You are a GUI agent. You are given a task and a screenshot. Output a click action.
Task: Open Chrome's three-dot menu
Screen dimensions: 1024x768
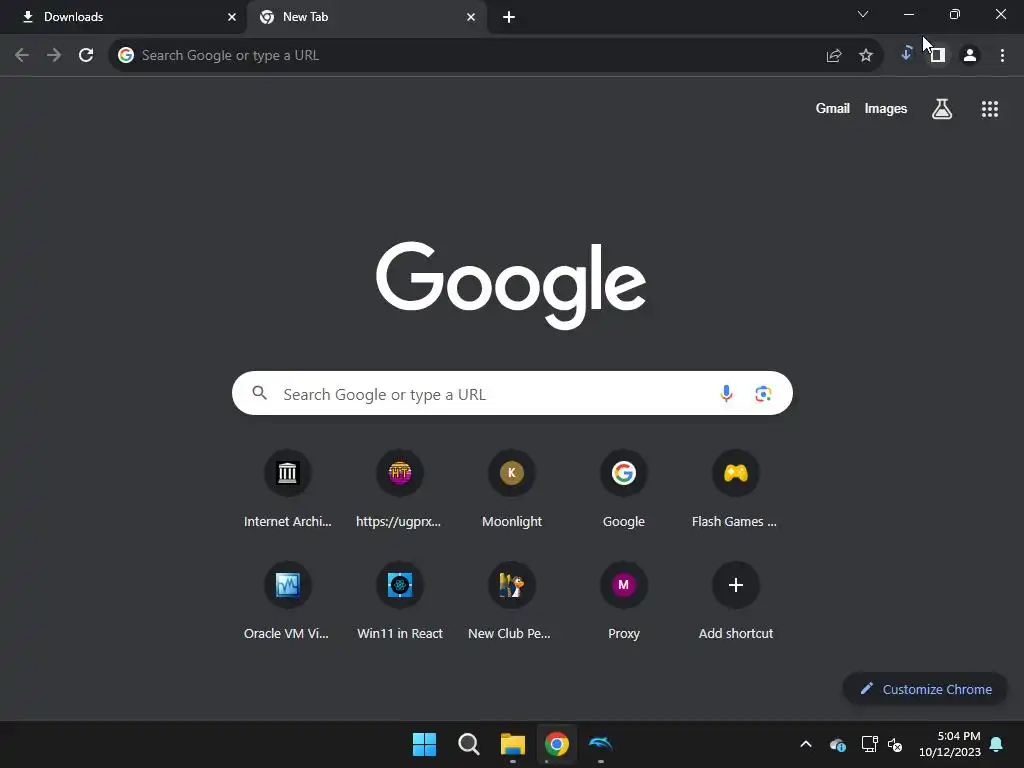click(1002, 56)
